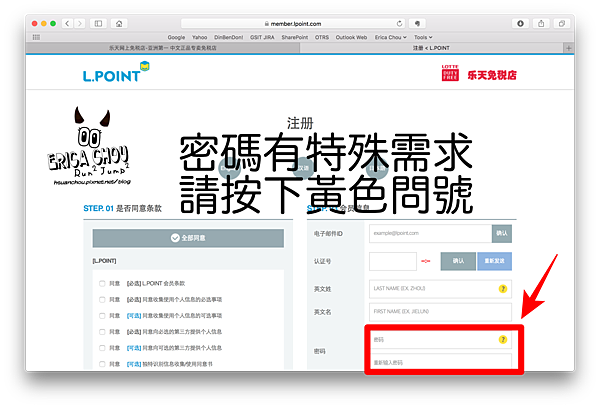Check 同意 for 同意收集使用个人信息的必选事项
This screenshot has height=408, width=600.
point(102,300)
